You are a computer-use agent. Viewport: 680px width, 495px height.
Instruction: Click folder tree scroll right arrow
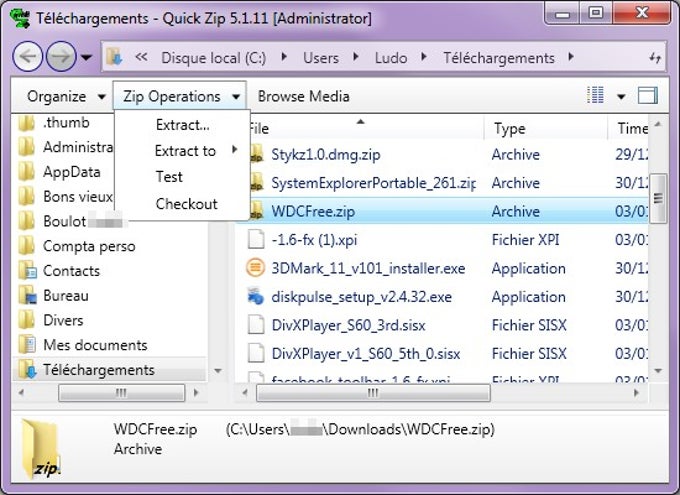coord(196,393)
